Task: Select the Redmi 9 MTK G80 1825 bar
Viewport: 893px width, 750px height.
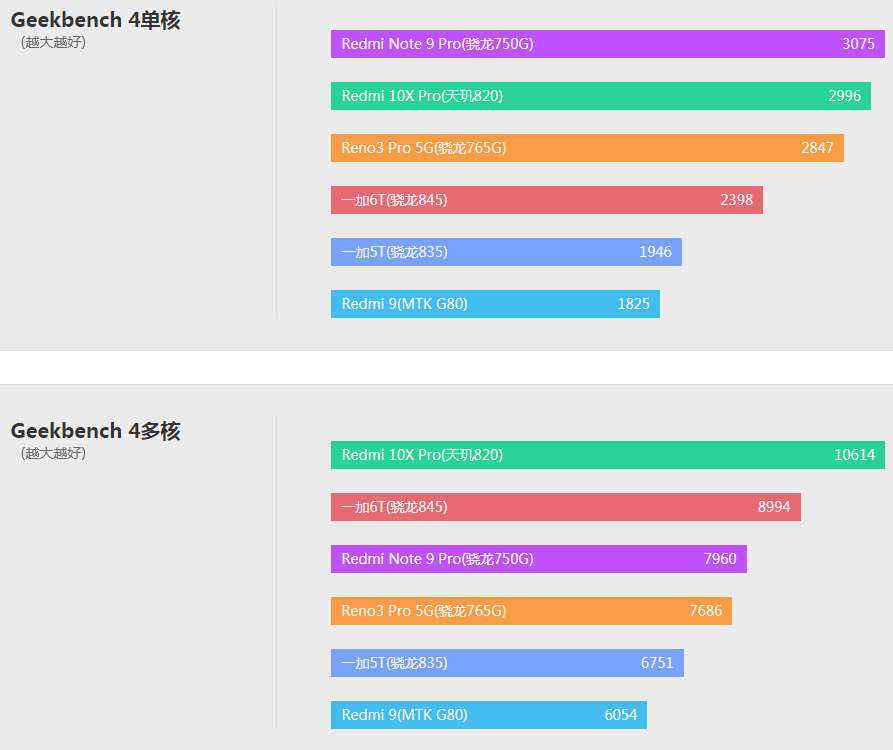Action: tap(495, 304)
